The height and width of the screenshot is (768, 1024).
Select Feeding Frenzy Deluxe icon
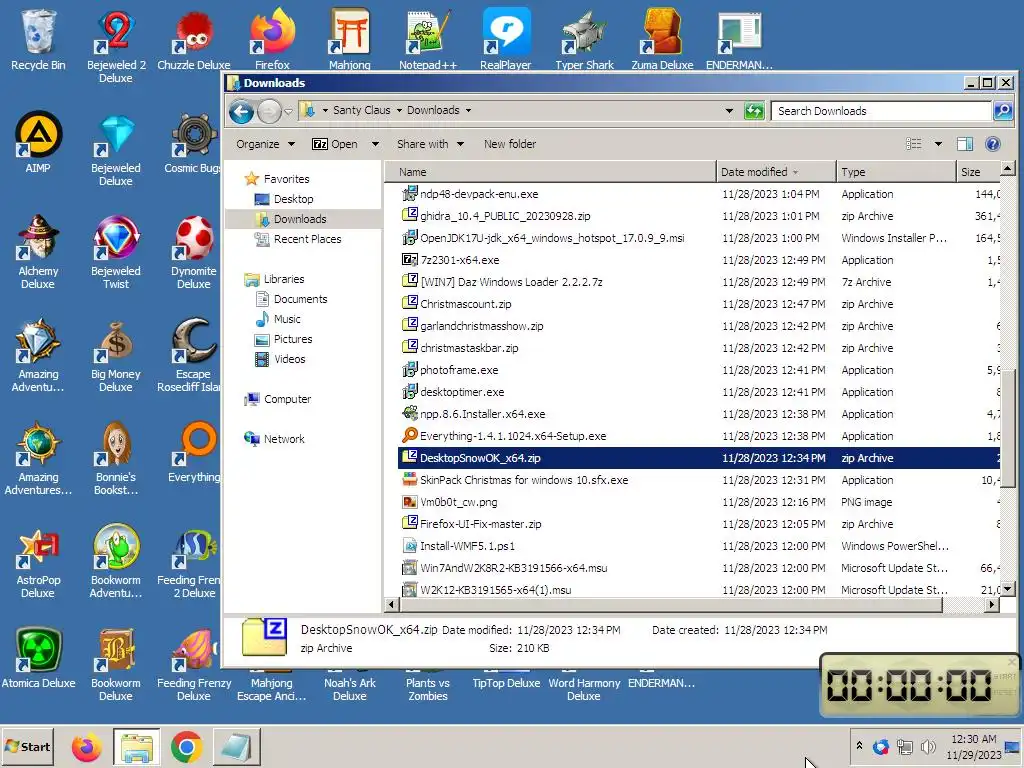tap(193, 665)
